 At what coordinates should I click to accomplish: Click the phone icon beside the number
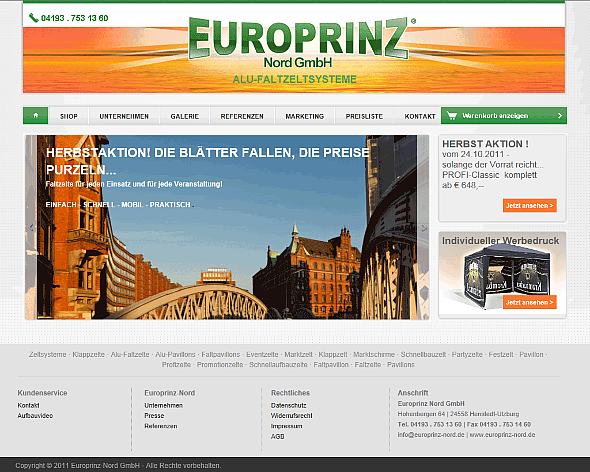tap(33, 18)
